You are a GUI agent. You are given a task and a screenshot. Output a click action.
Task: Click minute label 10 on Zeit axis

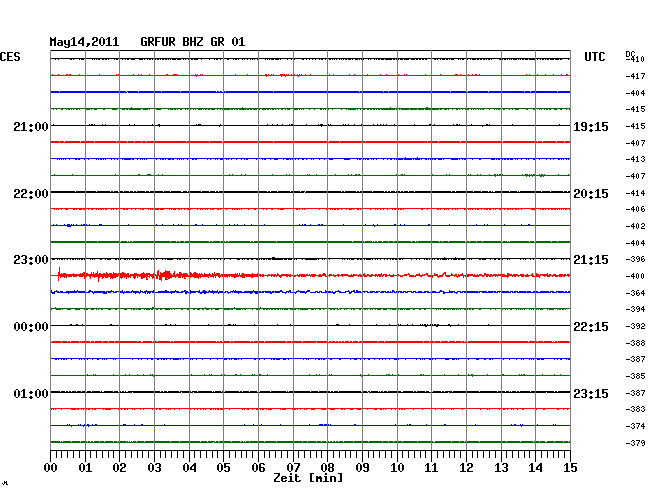point(397,468)
